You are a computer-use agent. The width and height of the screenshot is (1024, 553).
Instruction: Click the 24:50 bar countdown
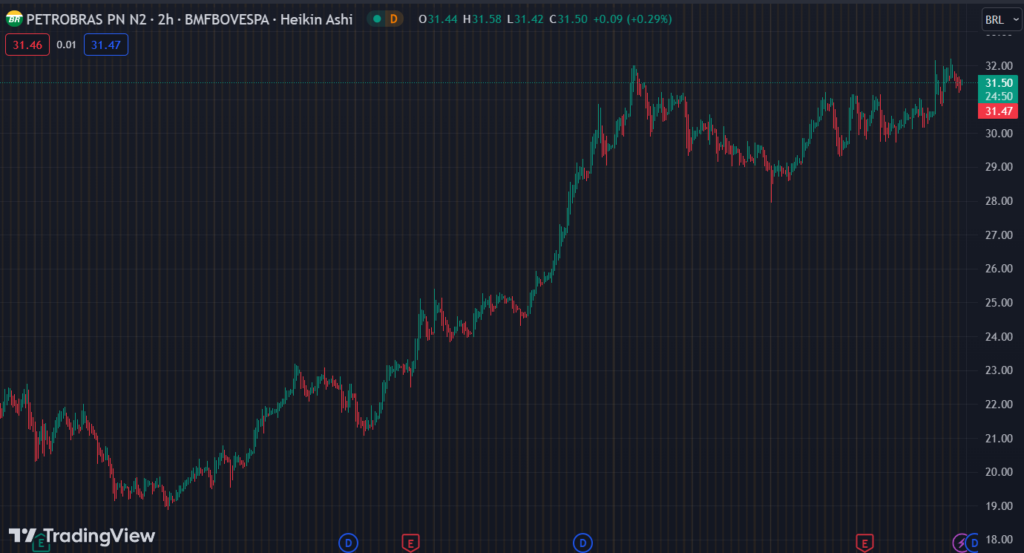point(998,96)
